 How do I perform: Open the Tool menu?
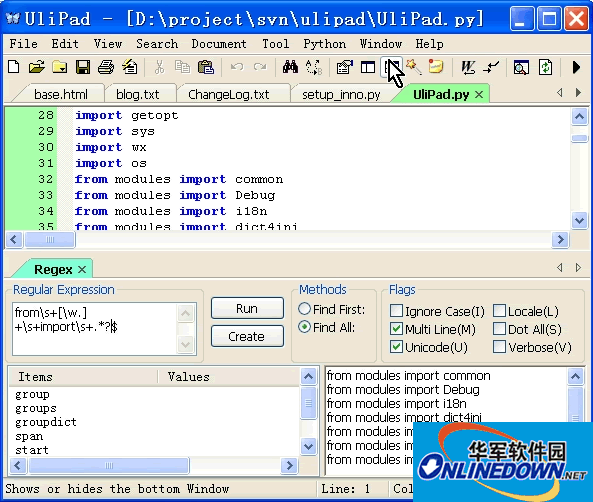point(276,44)
